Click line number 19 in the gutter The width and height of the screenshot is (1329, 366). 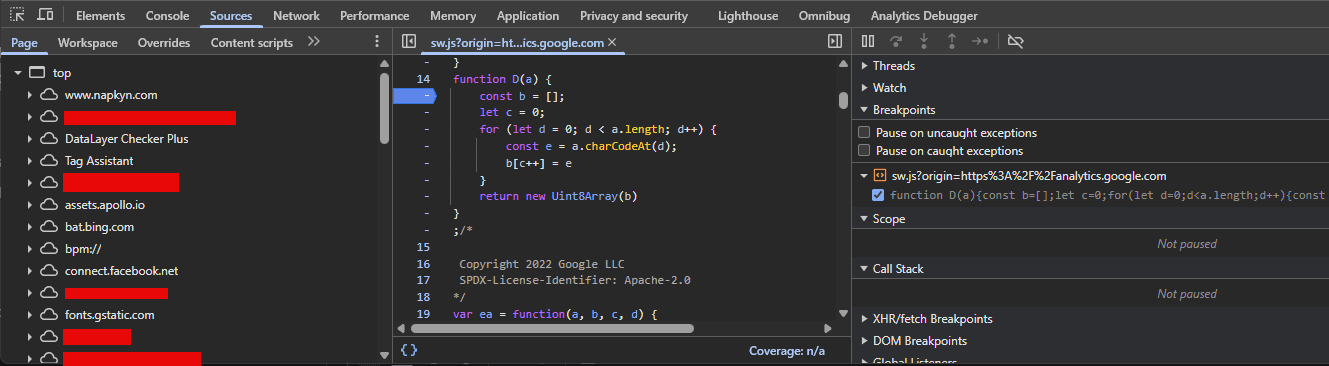click(423, 315)
